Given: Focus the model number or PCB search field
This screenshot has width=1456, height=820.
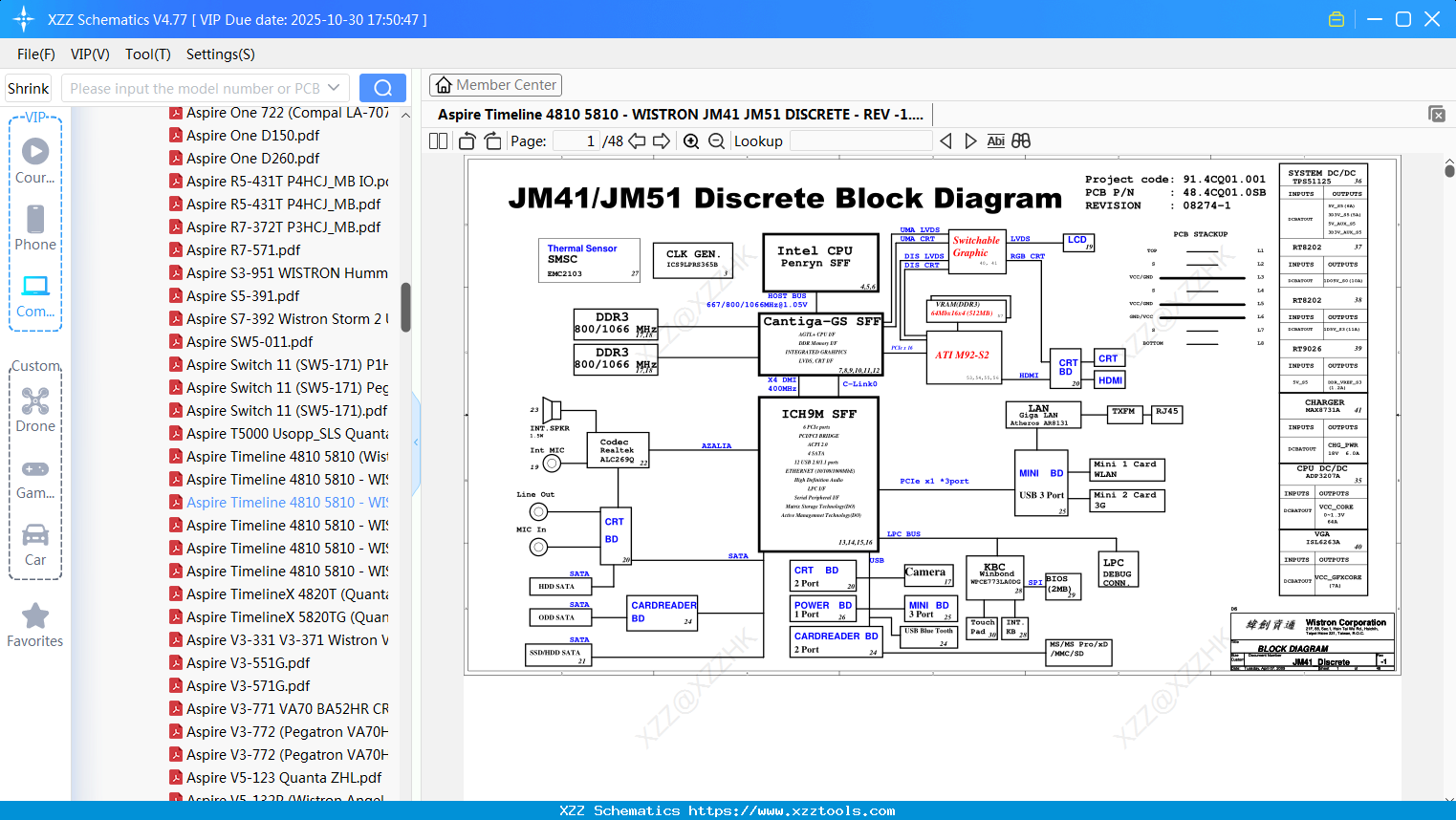Looking at the screenshot, I should 195,88.
